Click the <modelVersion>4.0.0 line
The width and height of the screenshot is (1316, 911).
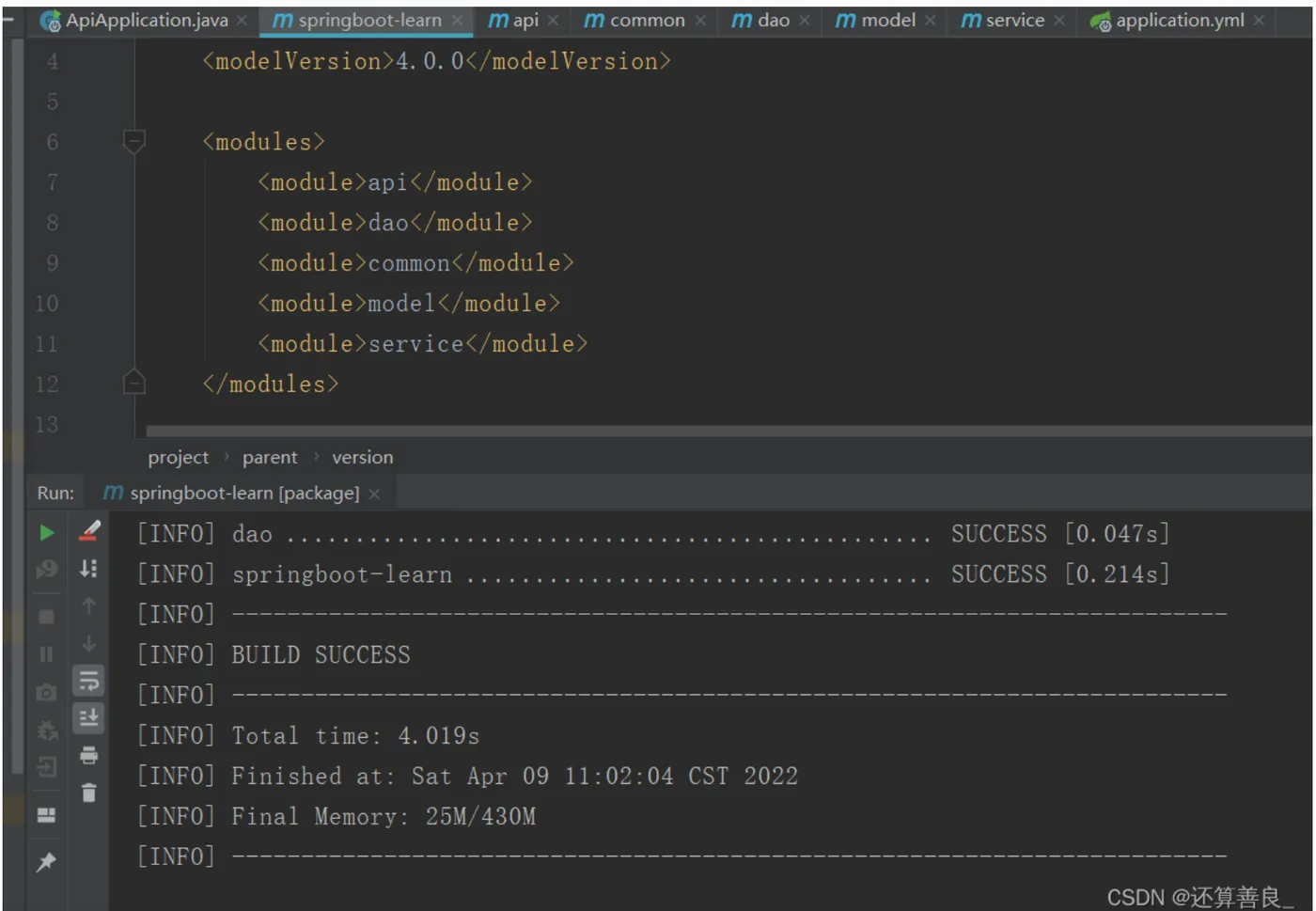[436, 61]
